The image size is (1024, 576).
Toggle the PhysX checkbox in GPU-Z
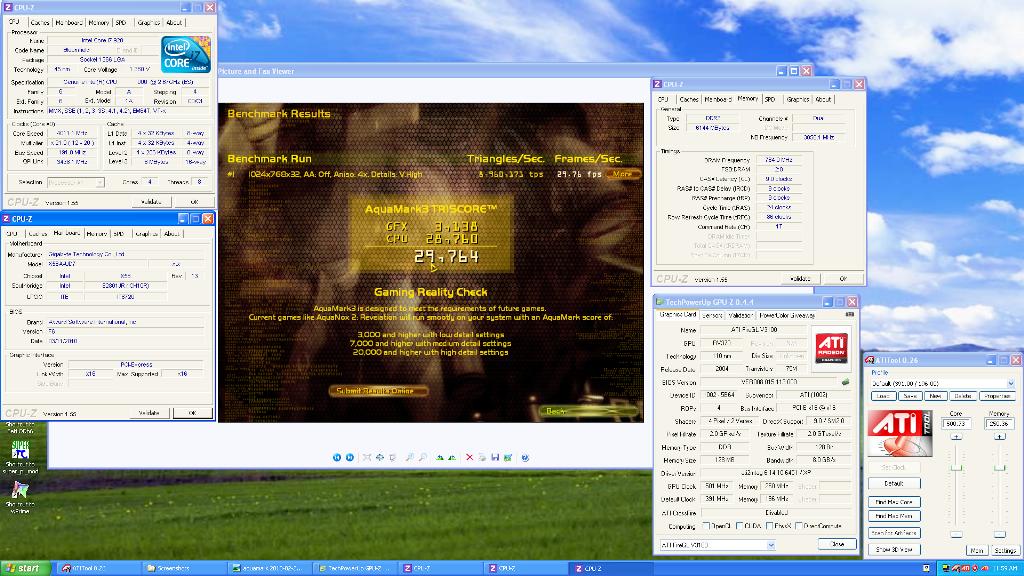point(770,526)
